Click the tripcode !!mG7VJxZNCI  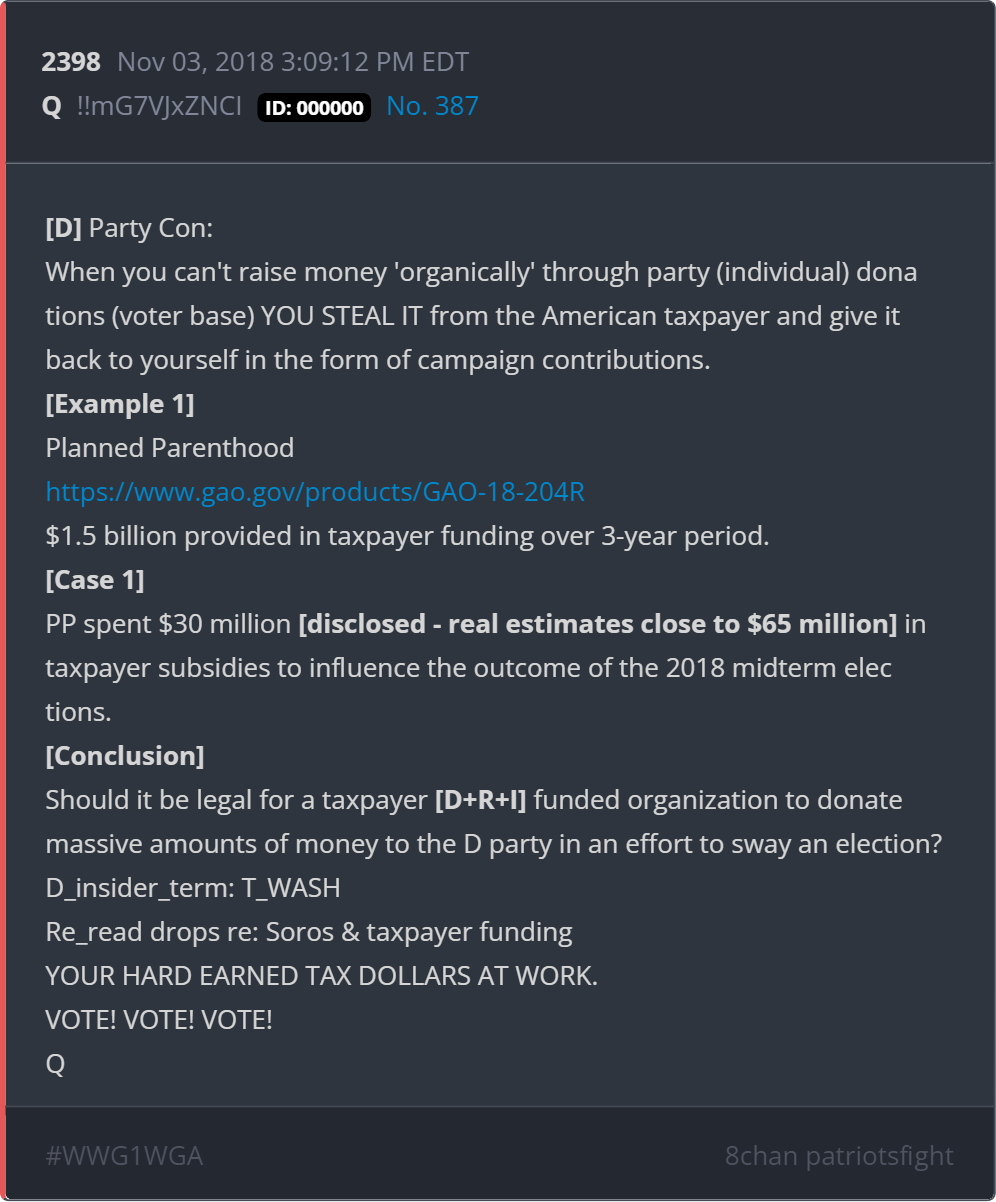(x=159, y=106)
